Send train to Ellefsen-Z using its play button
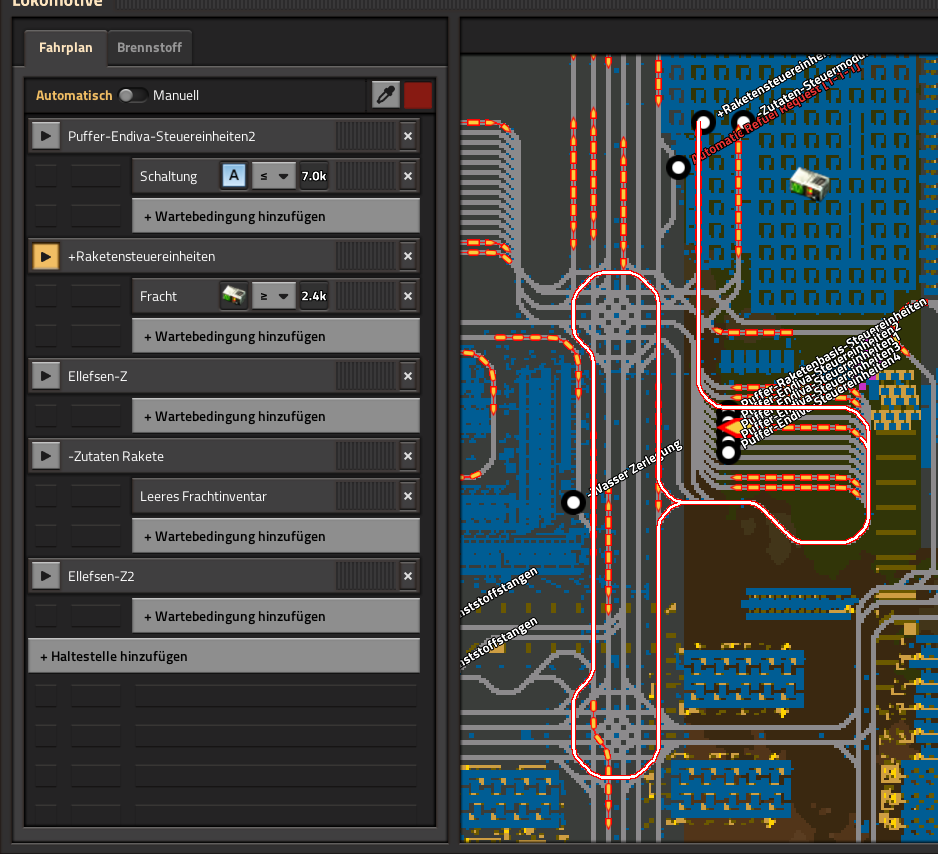Viewport: 938px width, 854px height. click(x=45, y=376)
